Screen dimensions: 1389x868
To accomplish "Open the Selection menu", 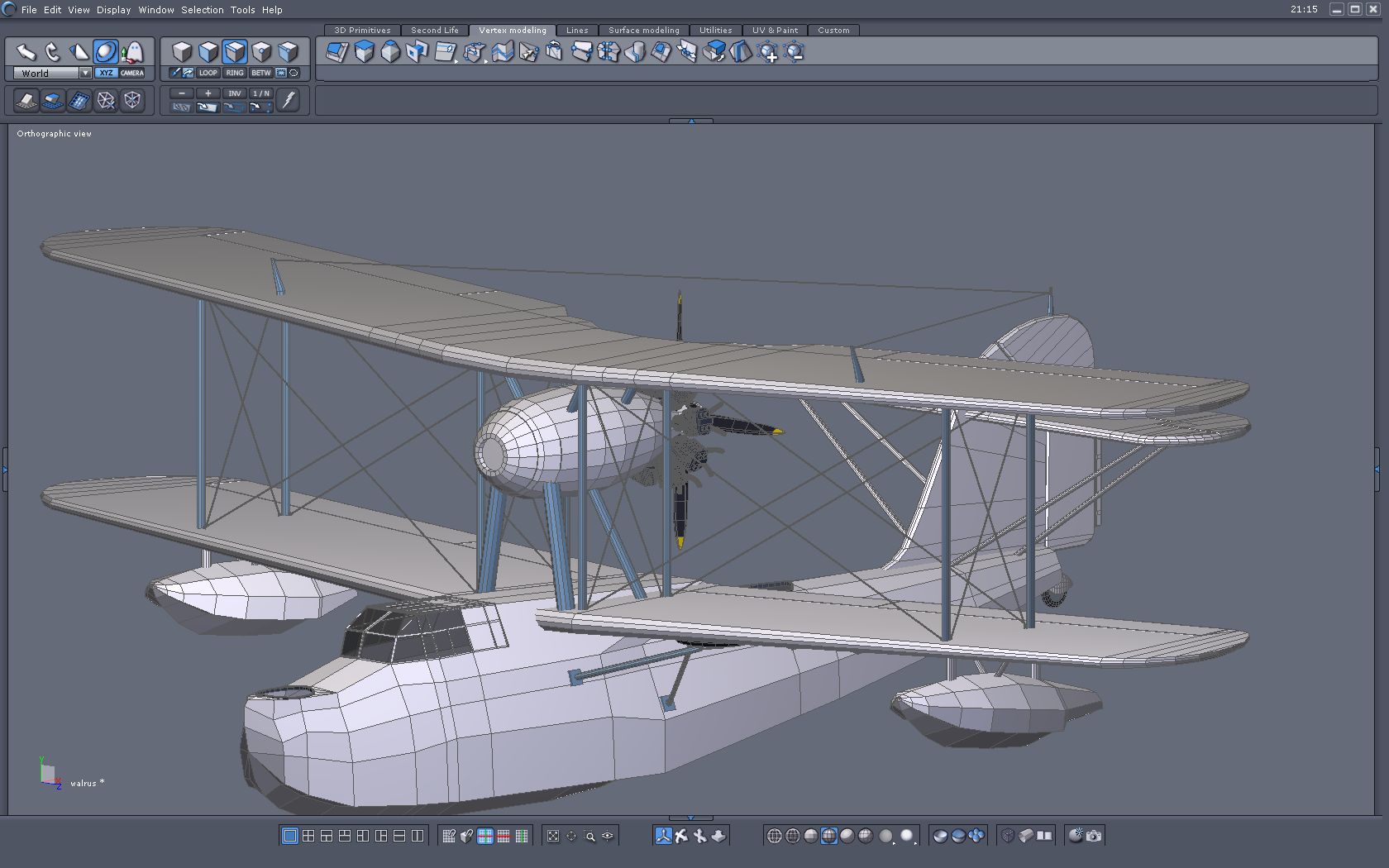I will point(202,10).
